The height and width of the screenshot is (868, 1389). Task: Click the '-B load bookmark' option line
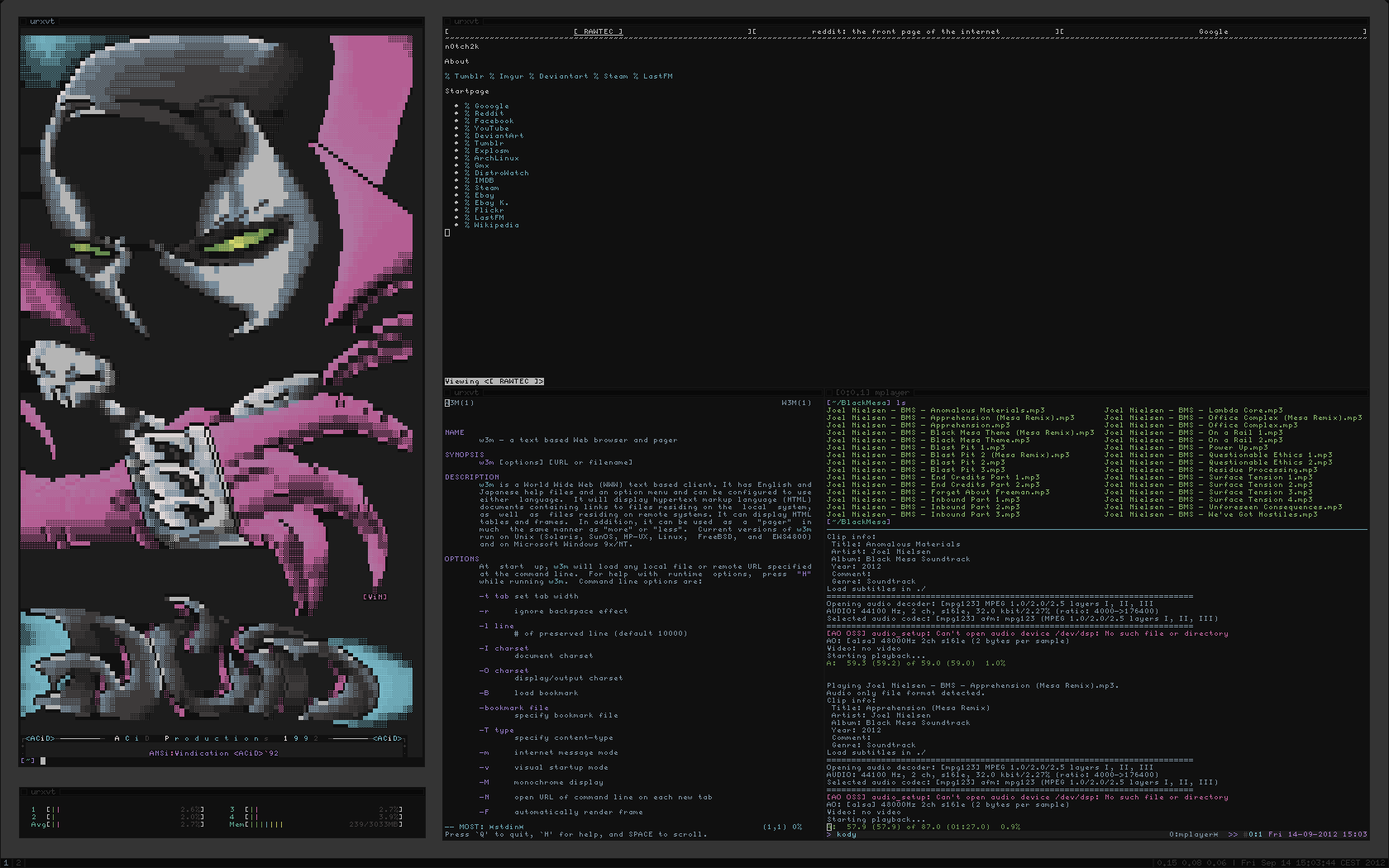click(x=528, y=693)
